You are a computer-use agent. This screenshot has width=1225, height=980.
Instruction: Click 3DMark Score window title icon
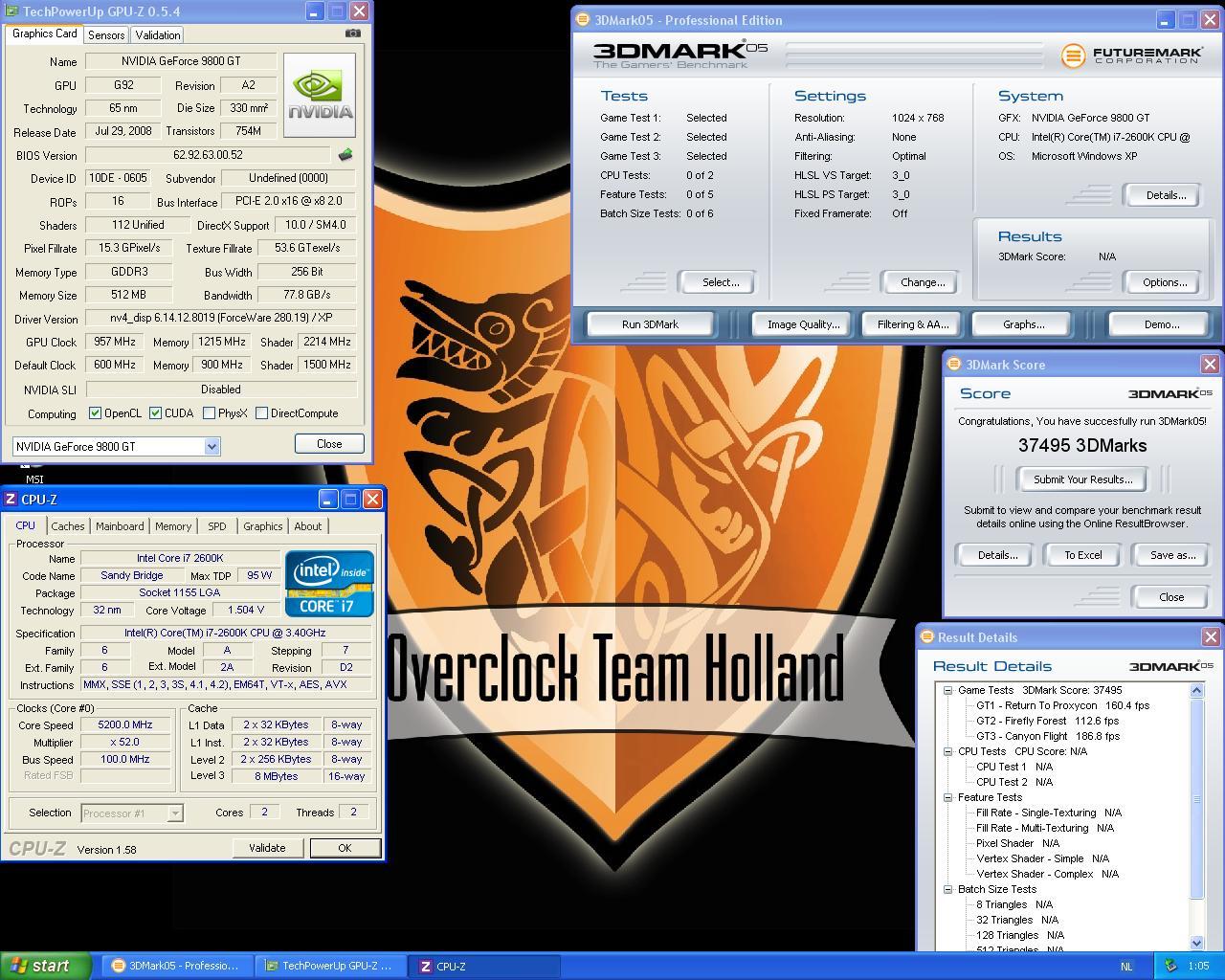point(953,364)
